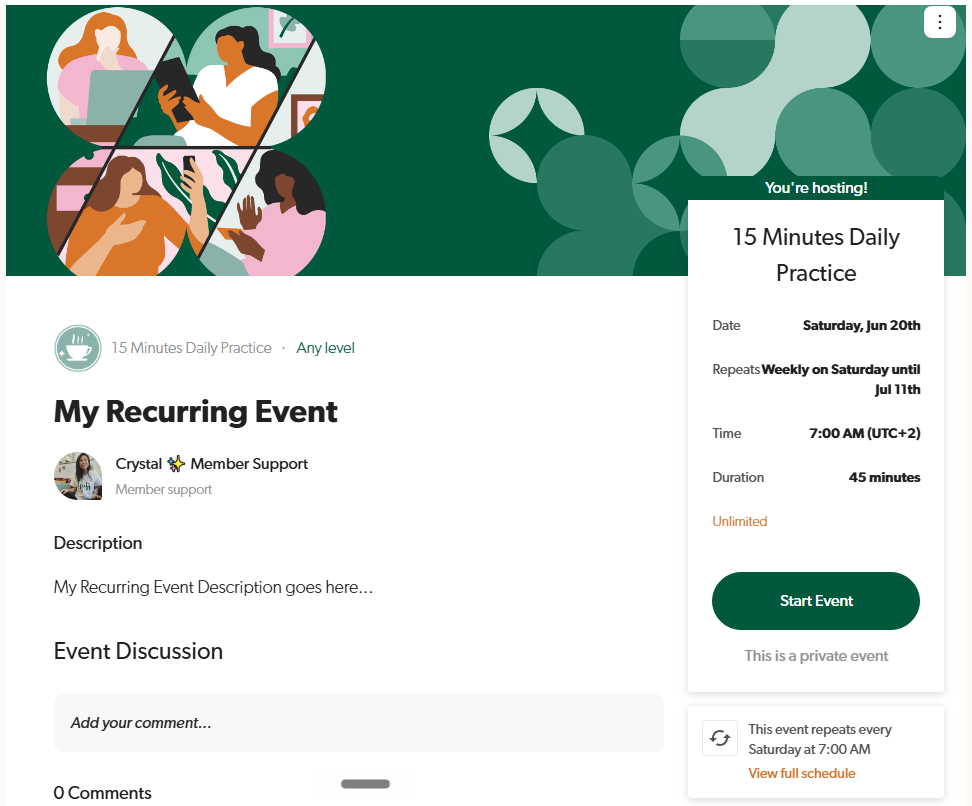Click the Event Discussion heading

(138, 651)
